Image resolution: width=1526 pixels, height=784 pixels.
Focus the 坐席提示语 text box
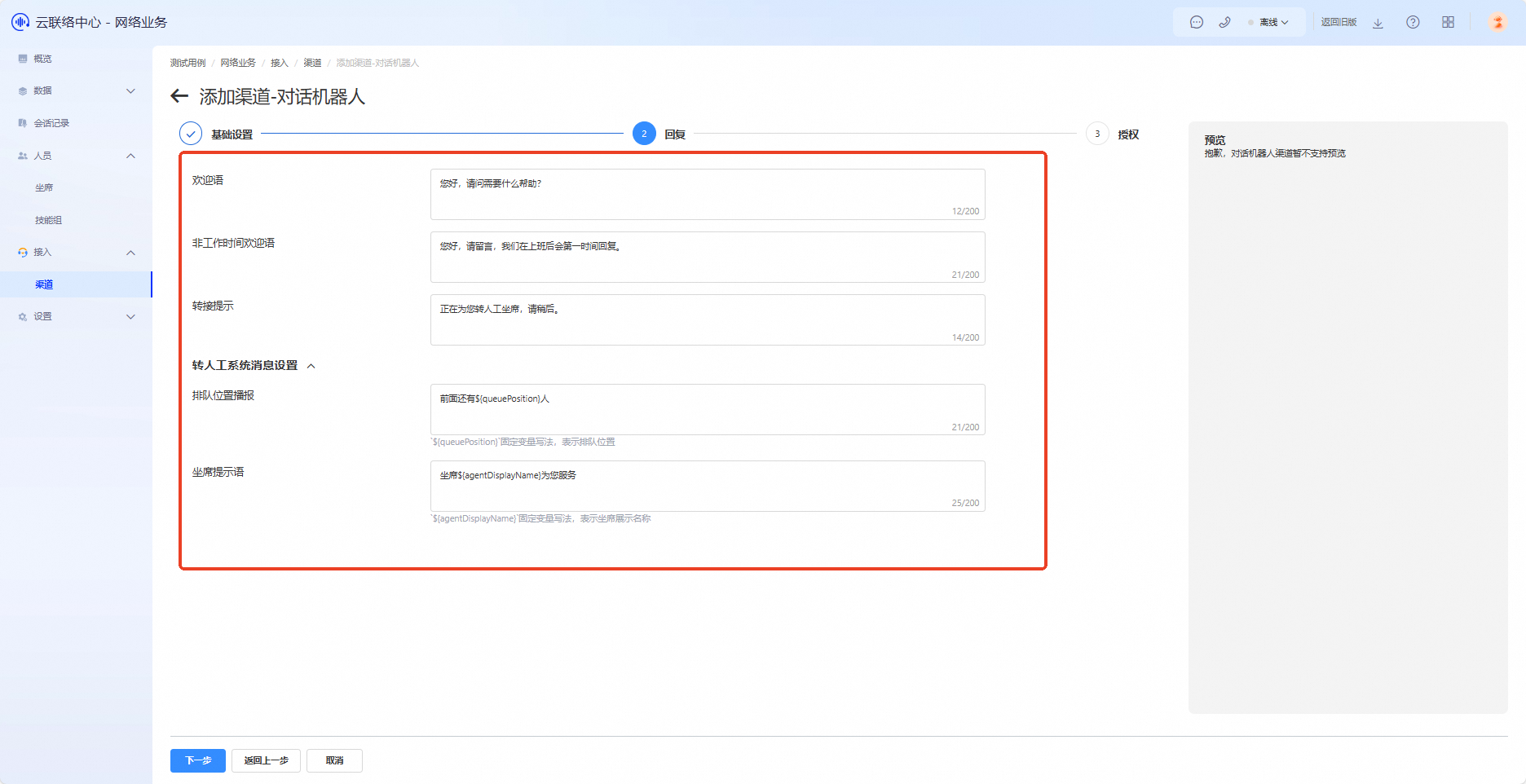[708, 486]
